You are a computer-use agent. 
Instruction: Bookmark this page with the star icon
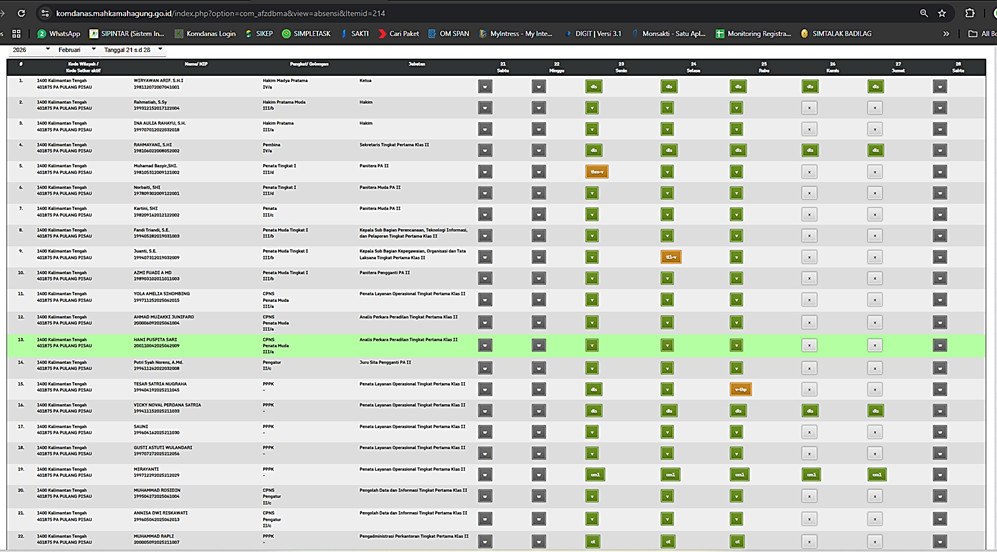942,13
